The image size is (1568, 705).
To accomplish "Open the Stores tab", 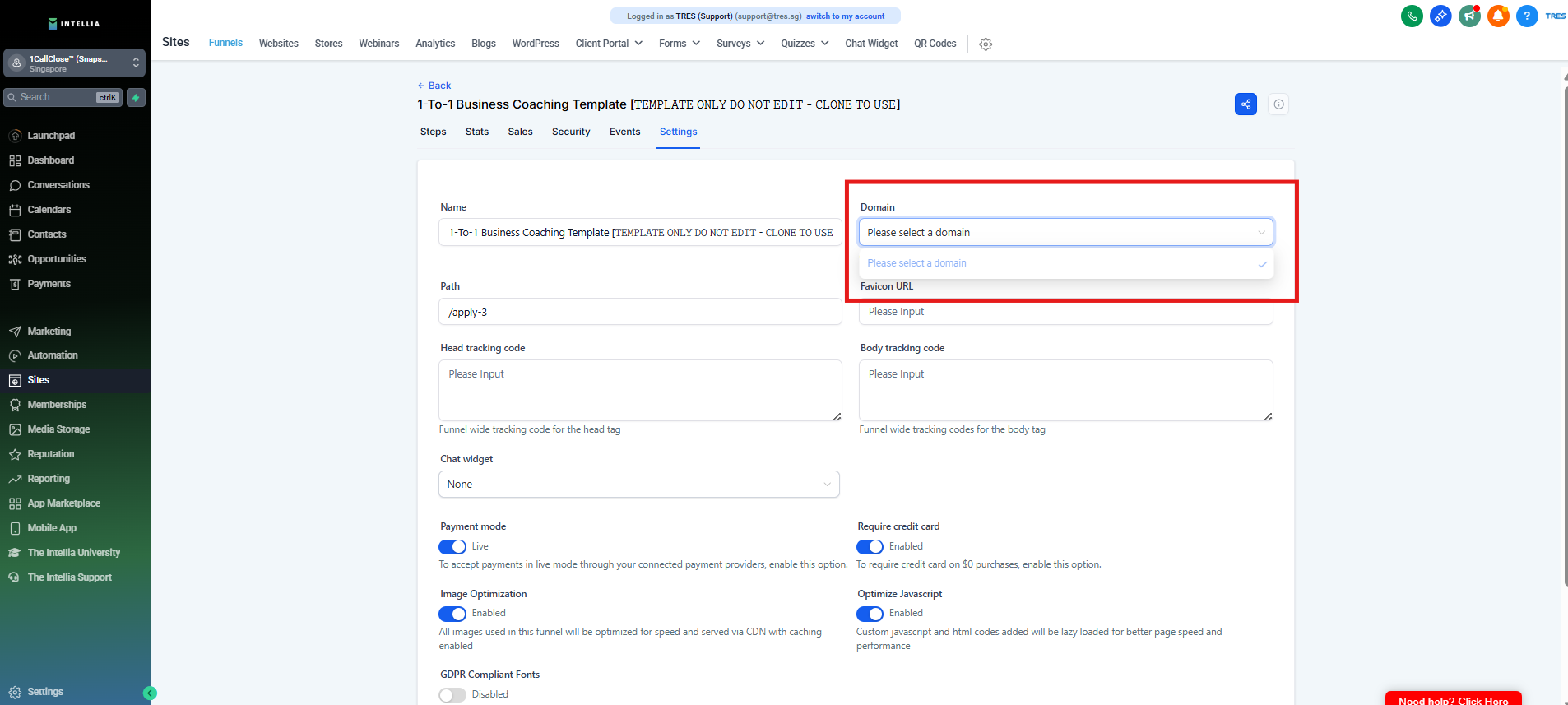I will pyautogui.click(x=328, y=44).
